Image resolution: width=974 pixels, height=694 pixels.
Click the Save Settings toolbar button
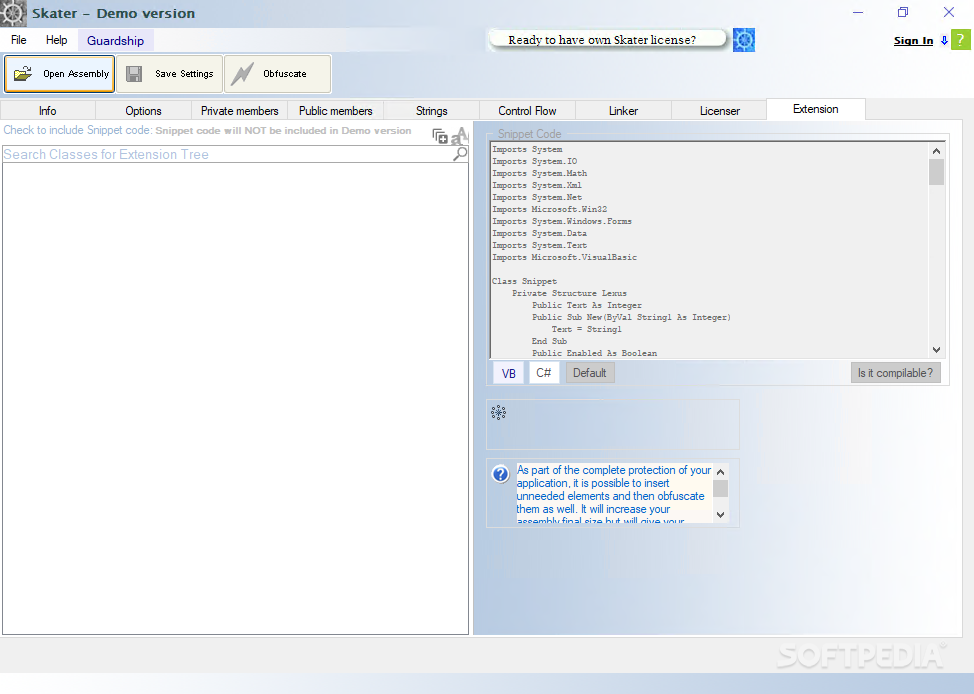point(169,74)
